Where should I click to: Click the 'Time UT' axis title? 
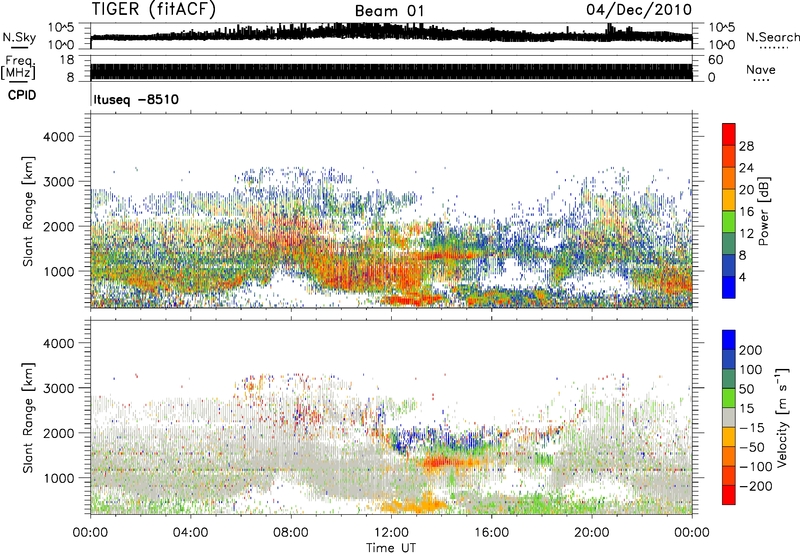pyautogui.click(x=391, y=547)
